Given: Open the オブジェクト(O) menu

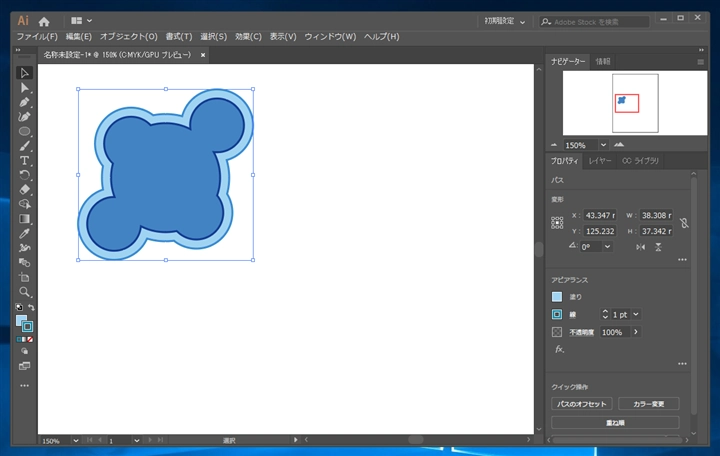Looking at the screenshot, I should tap(129, 37).
